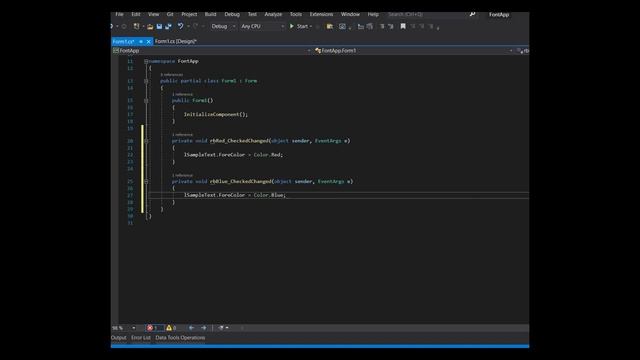640x360 pixels.
Task: Open the Output panel tab
Action: click(x=119, y=338)
